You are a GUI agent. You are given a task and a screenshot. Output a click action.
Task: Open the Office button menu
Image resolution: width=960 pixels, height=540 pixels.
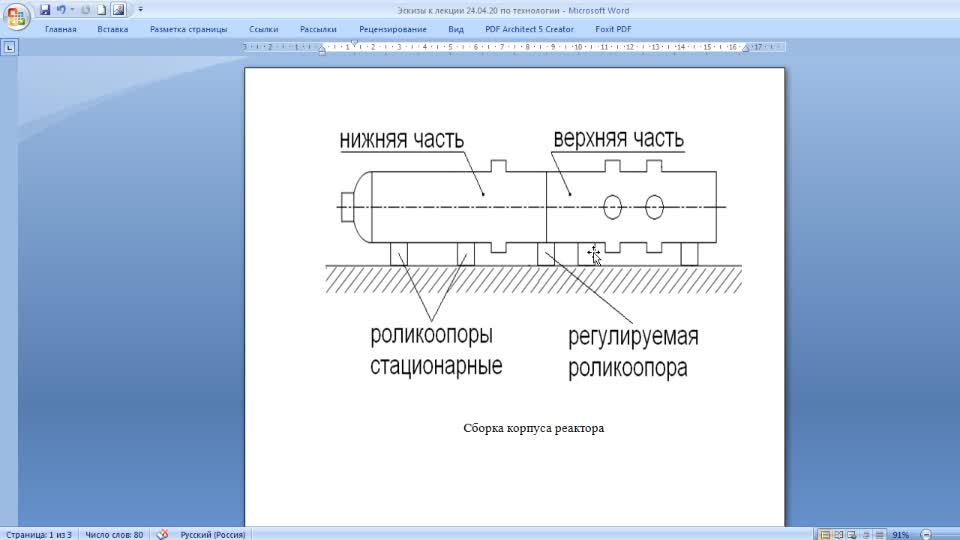(17, 17)
